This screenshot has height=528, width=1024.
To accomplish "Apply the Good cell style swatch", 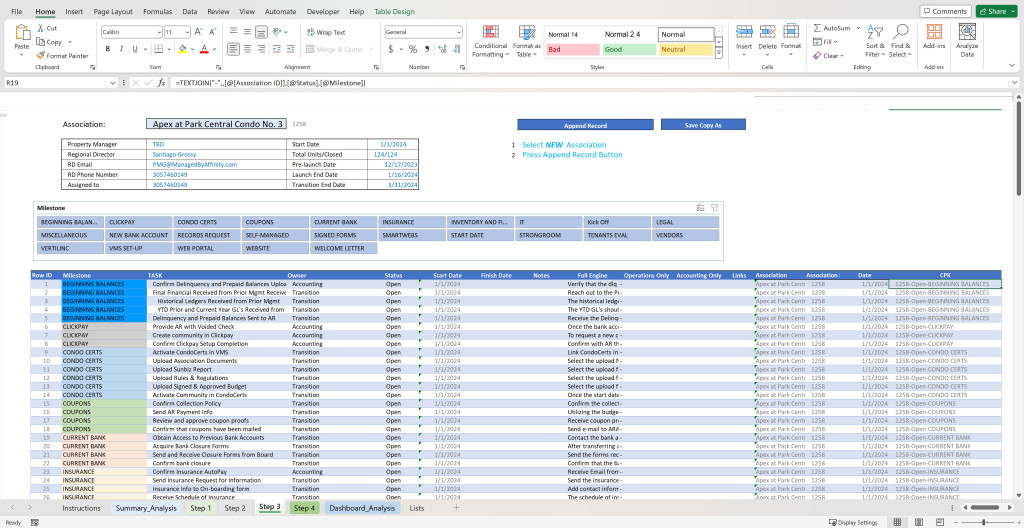I will pyautogui.click(x=629, y=49).
